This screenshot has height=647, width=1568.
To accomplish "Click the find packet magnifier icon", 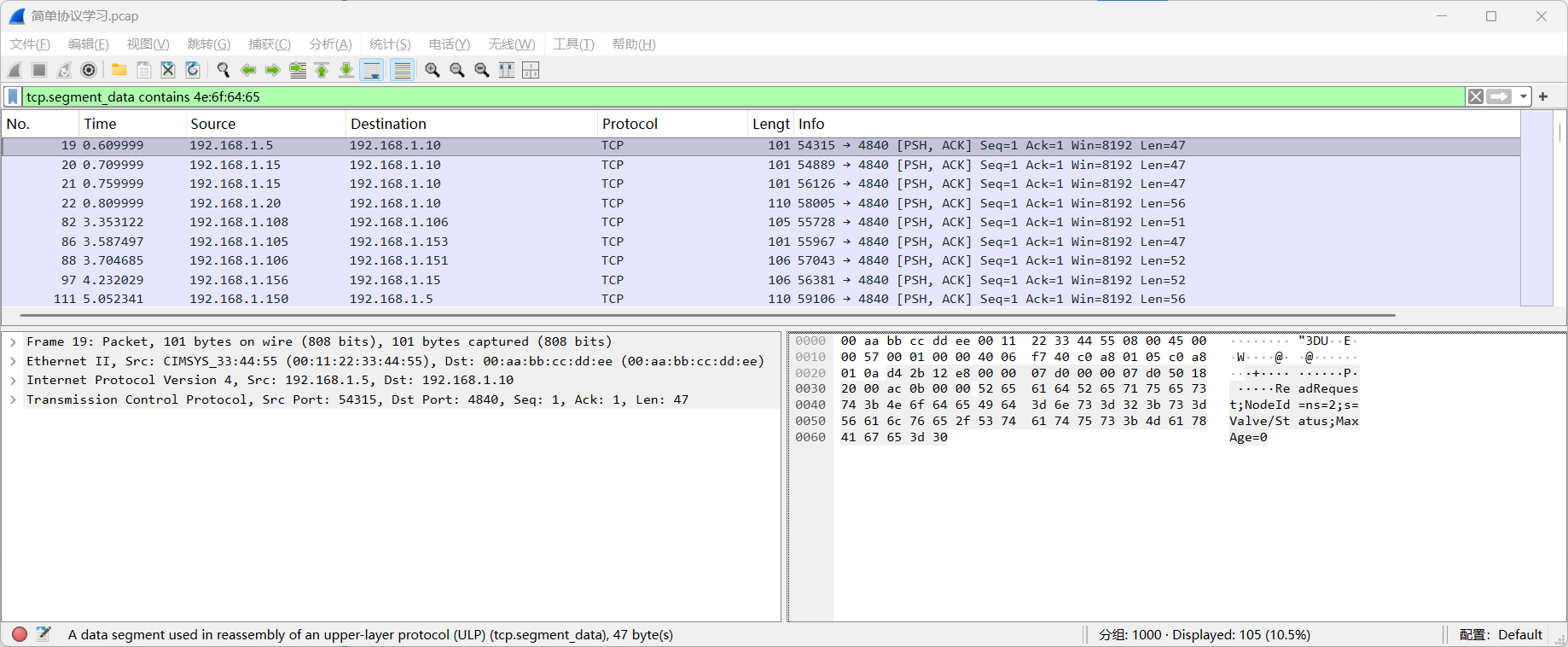I will pyautogui.click(x=224, y=70).
